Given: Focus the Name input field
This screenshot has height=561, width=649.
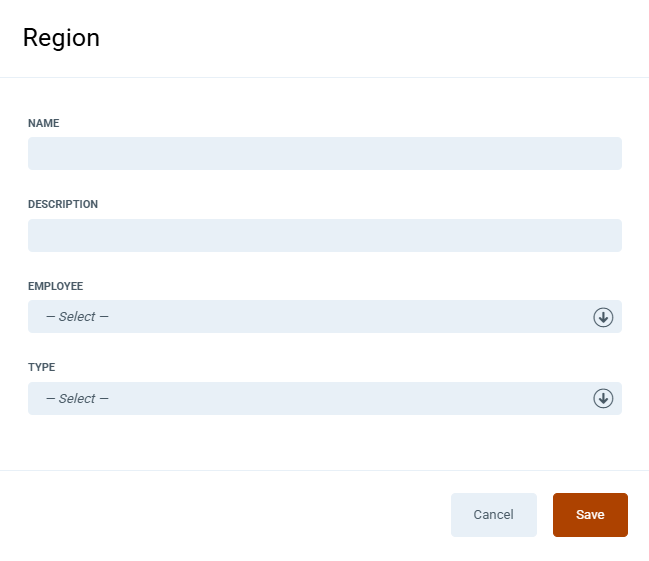Looking at the screenshot, I should [x=324, y=154].
